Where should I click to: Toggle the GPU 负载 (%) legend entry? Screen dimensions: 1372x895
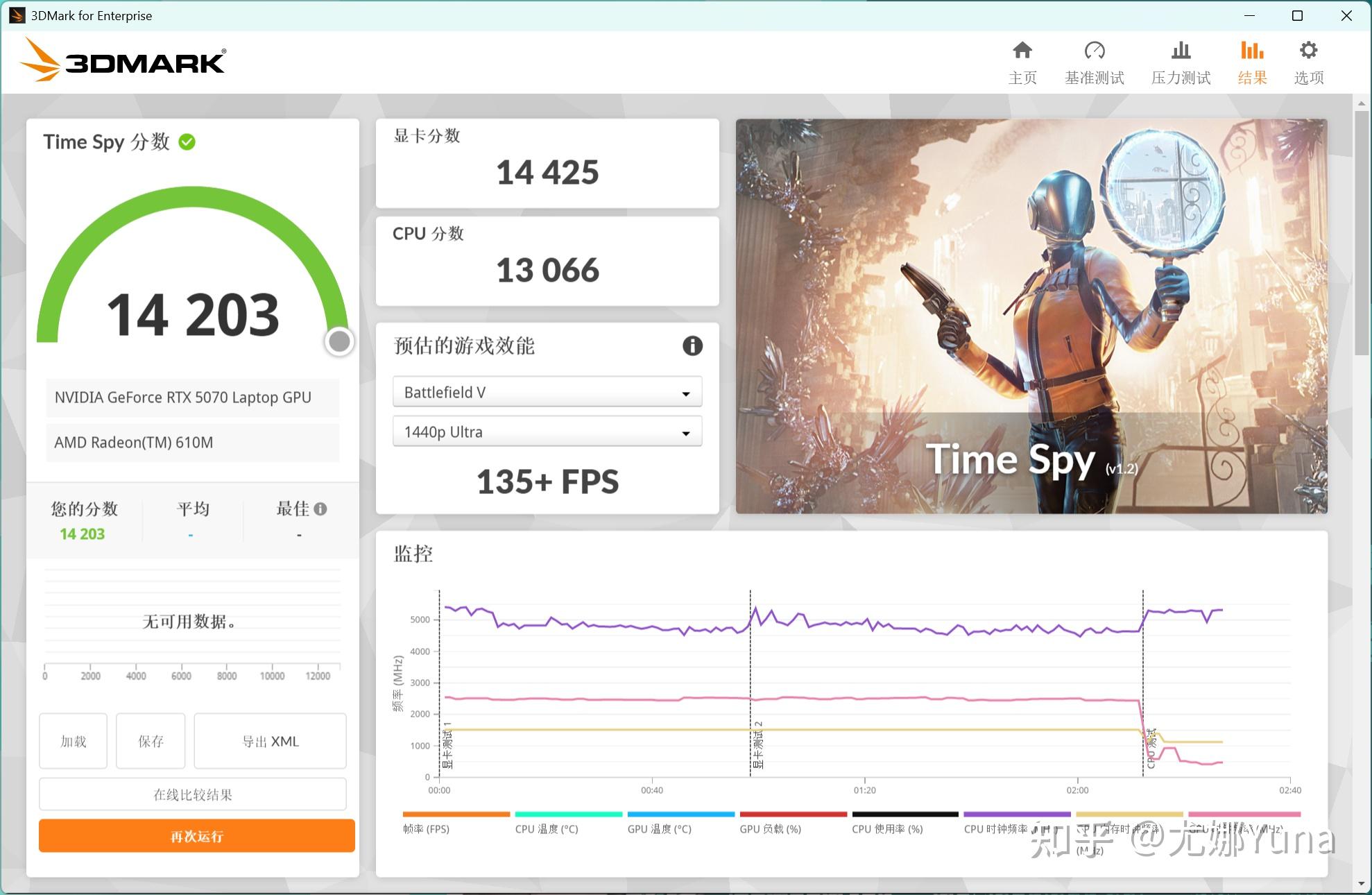(x=793, y=821)
